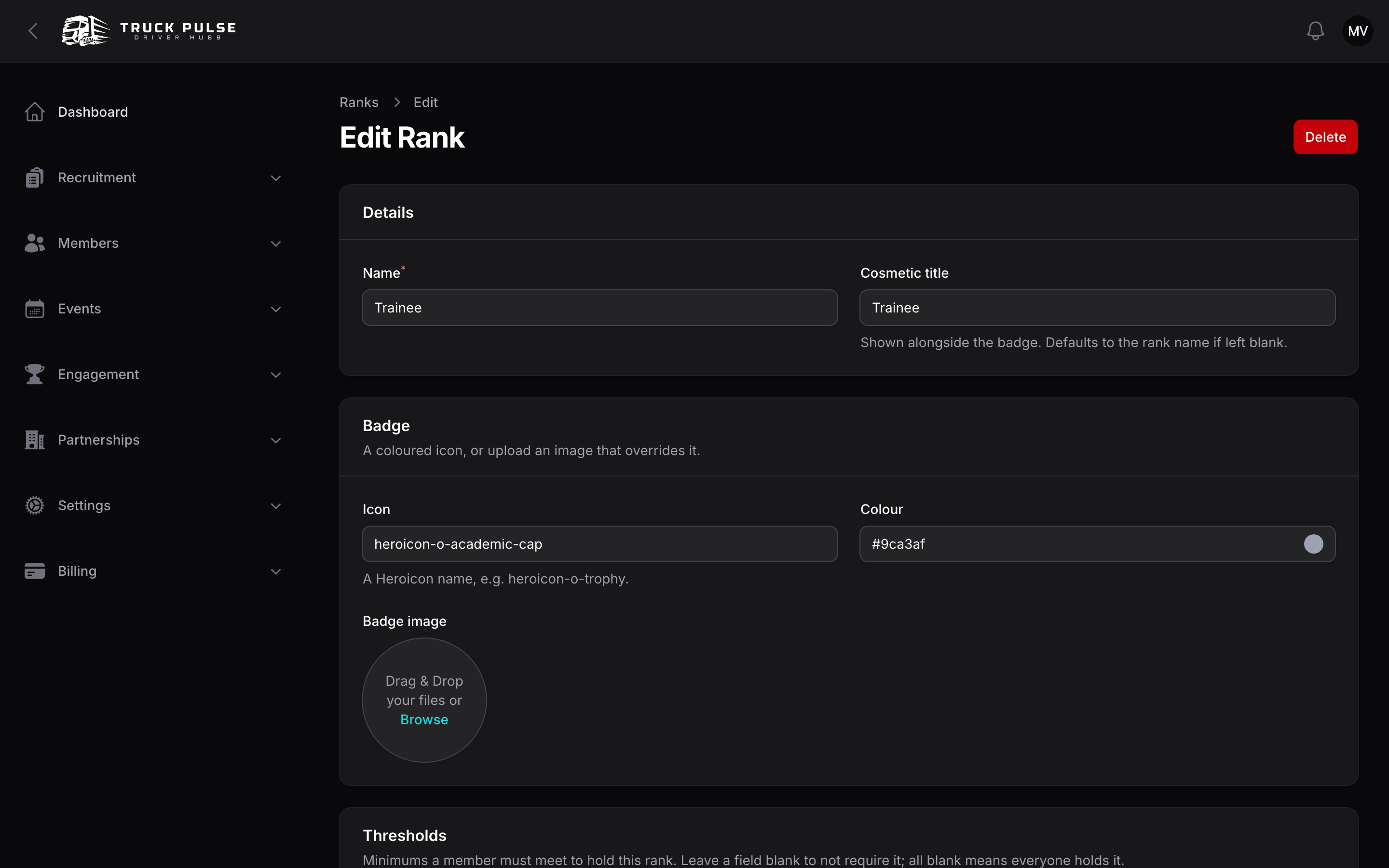Click the Recruitment clipboard icon
This screenshot has height=868, width=1389.
coord(34,177)
